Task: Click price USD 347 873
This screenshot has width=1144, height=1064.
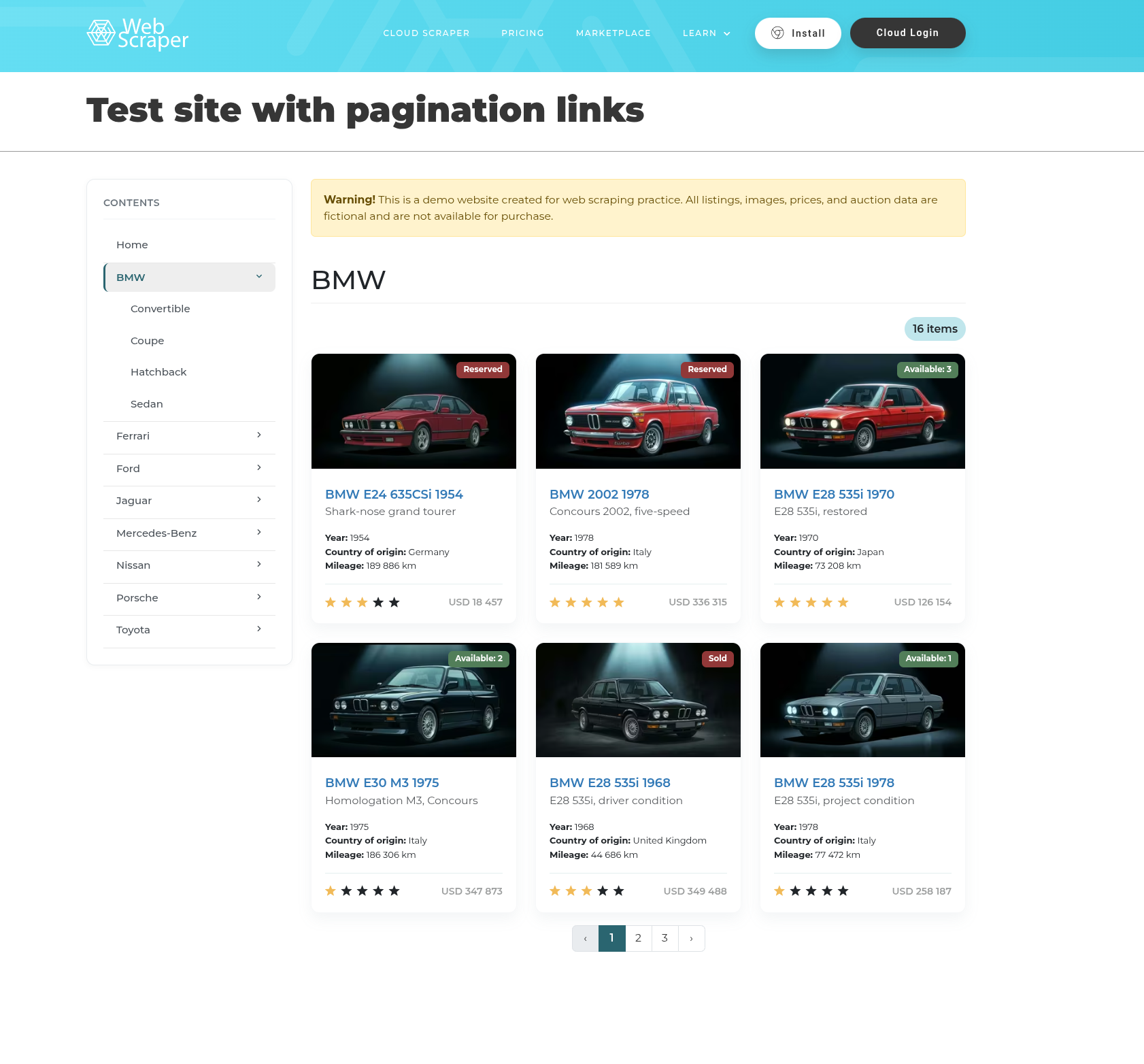Action: coord(472,891)
